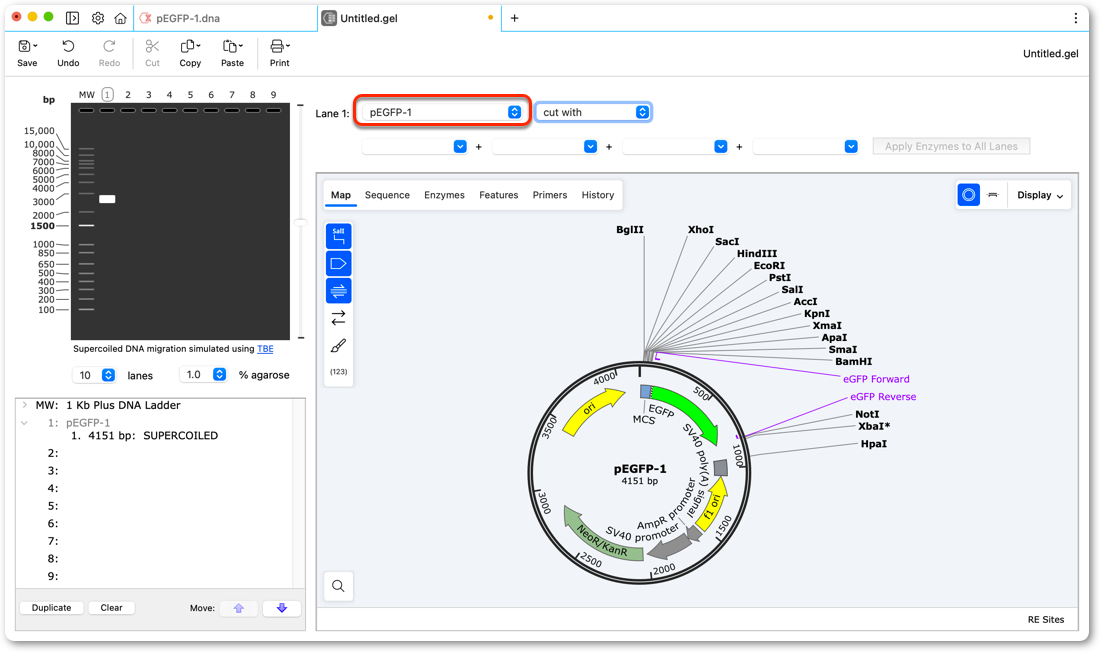Image resolution: width=1100 pixels, height=652 pixels.
Task: Move lane down with arrow button
Action: (x=282, y=608)
